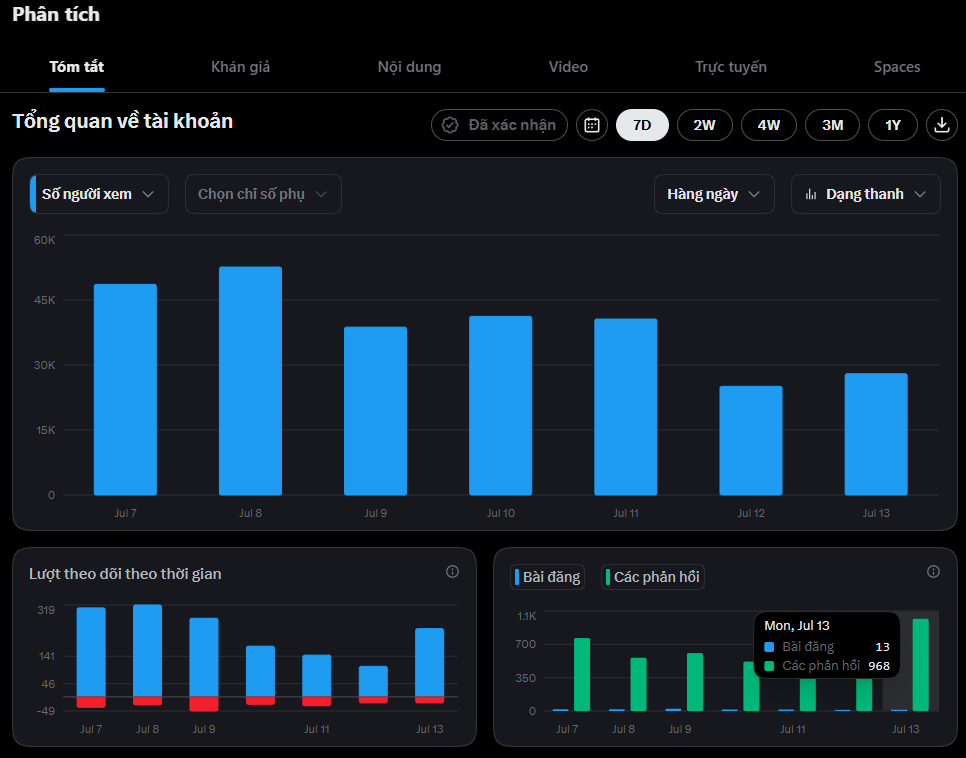Click the Jul 11 viewers bar
Screen dimensions: 966x758
625,407
